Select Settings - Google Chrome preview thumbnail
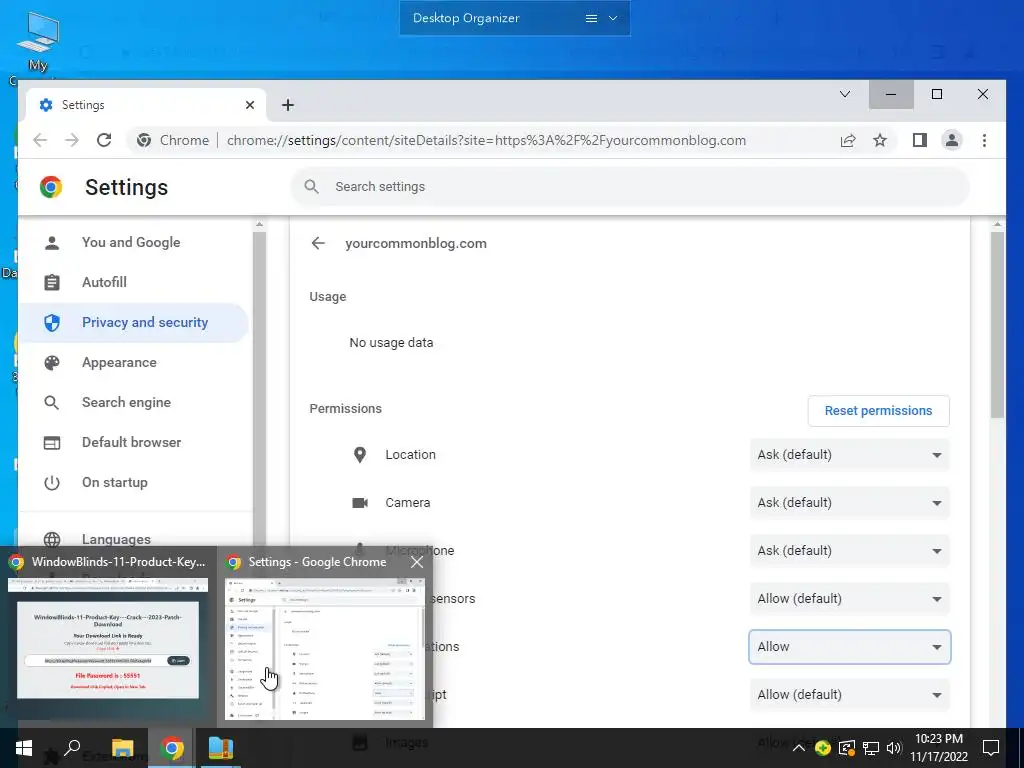This screenshot has height=768, width=1024. [x=325, y=648]
